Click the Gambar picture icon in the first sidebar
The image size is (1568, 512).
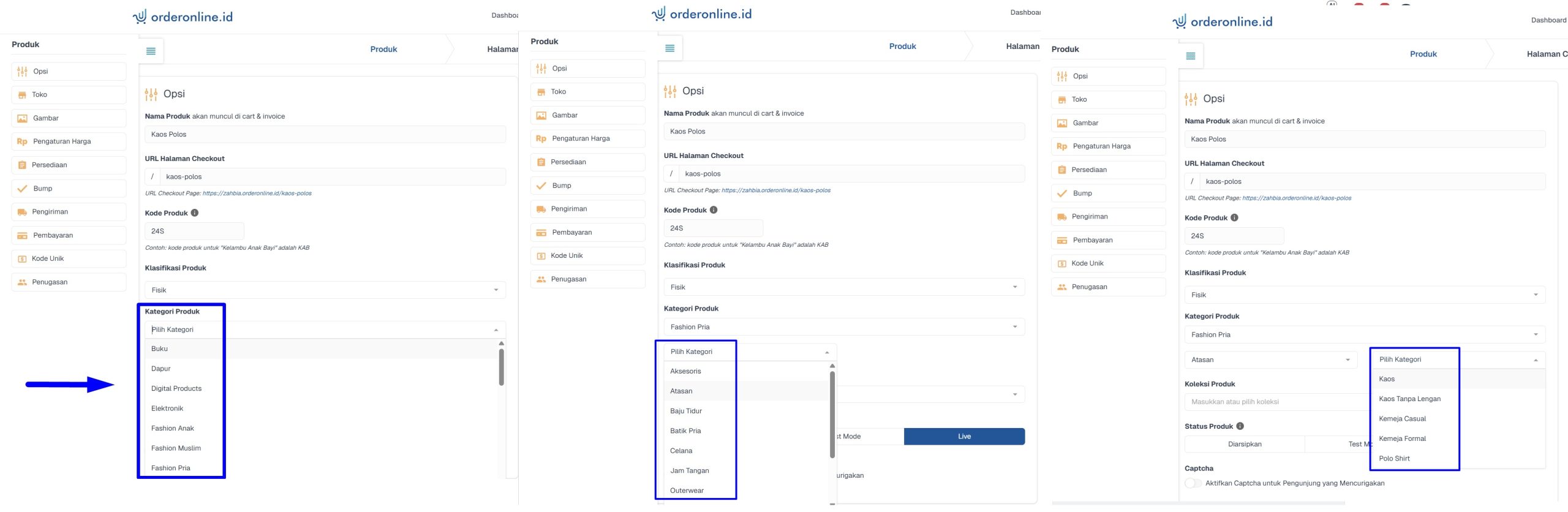tap(22, 118)
